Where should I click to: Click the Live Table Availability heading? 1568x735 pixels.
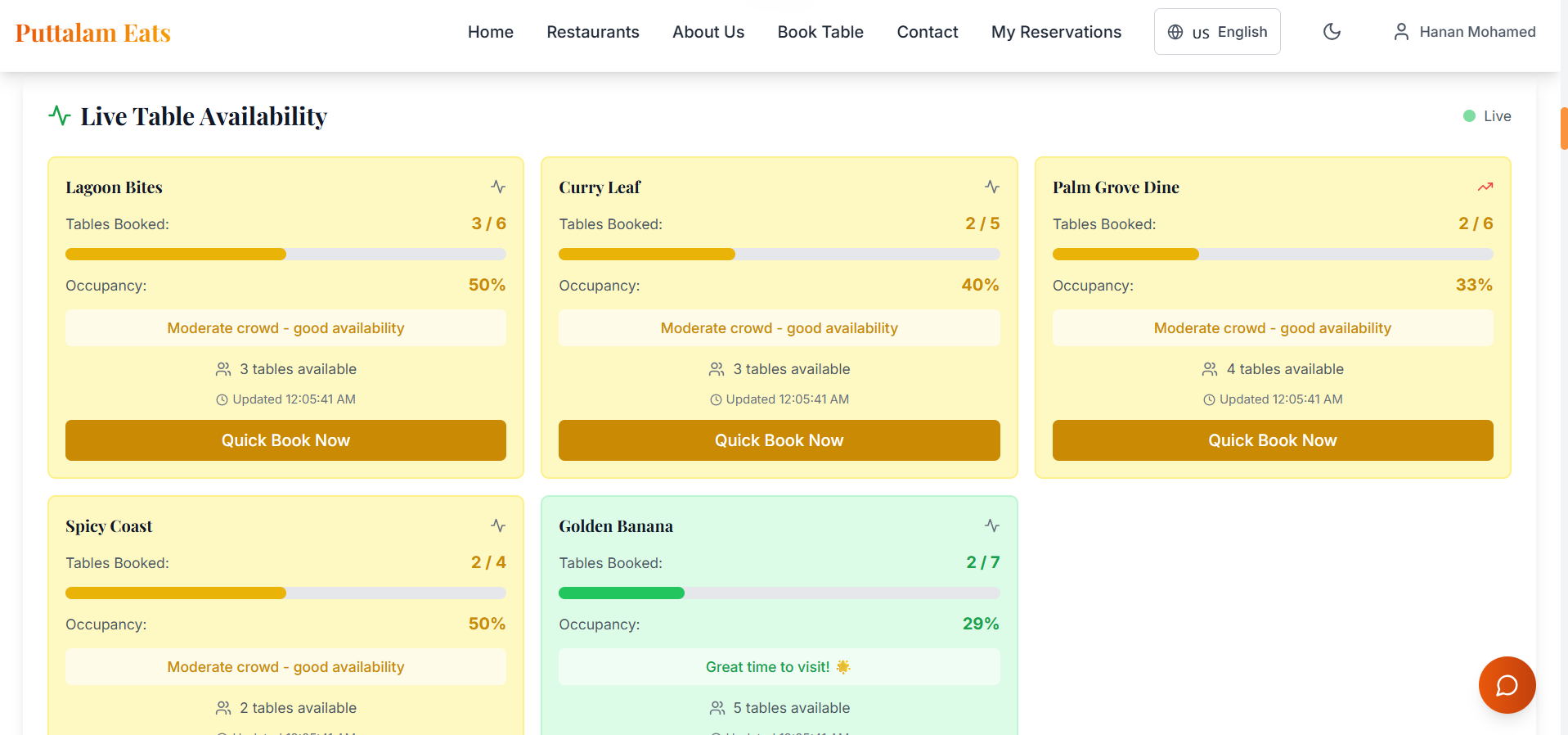(x=204, y=116)
